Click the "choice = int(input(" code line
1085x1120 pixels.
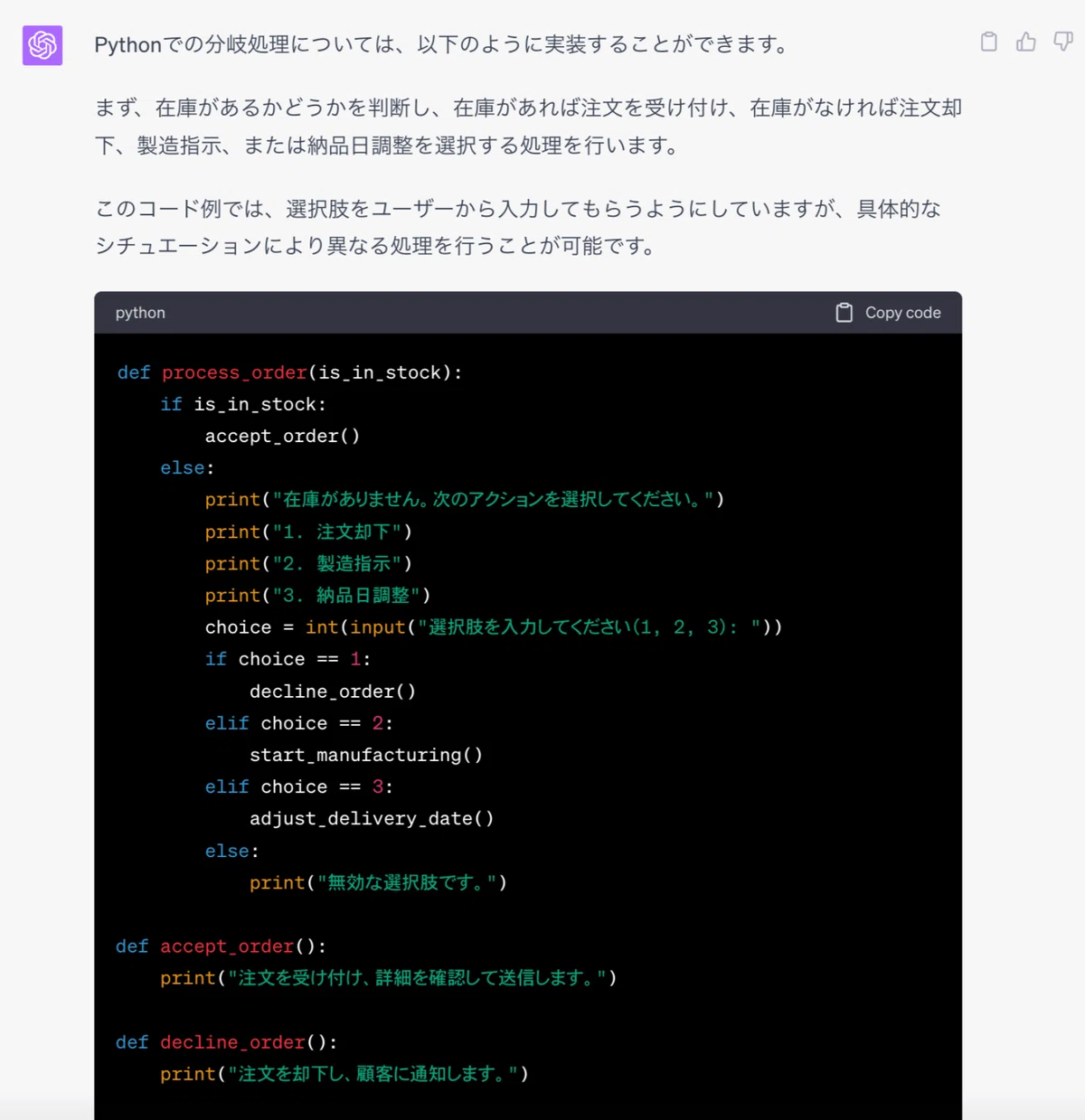[x=494, y=627]
